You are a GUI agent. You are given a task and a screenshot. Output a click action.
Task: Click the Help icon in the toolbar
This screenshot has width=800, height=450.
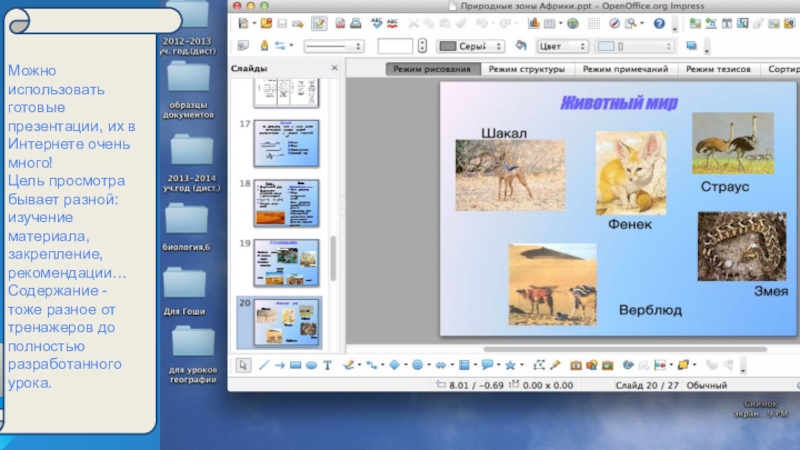[659, 23]
